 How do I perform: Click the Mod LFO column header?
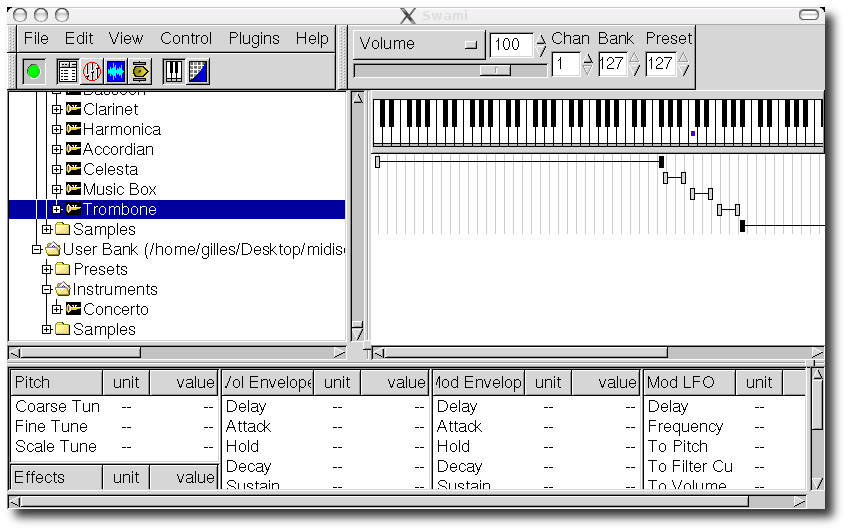coord(690,383)
